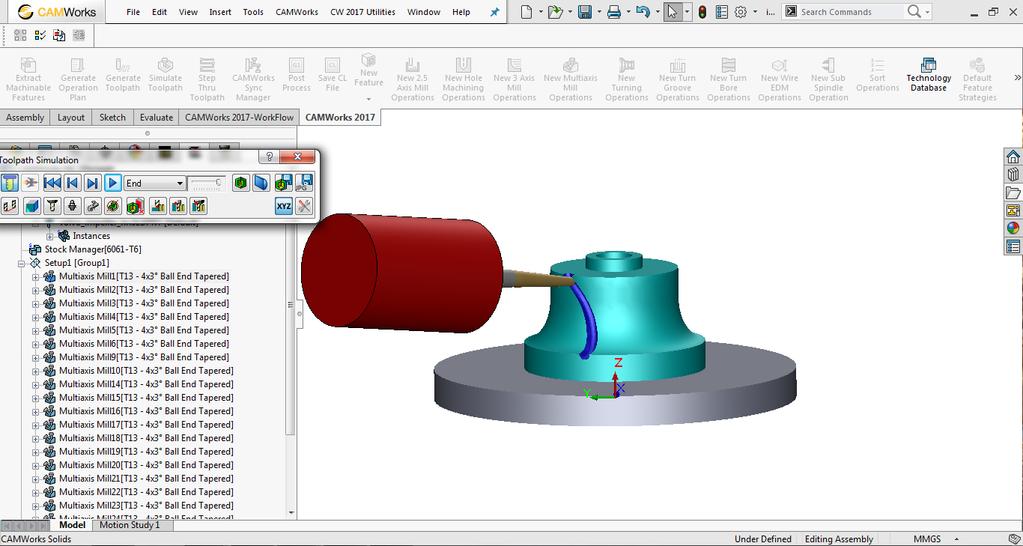Click the show-difference green cube icon
Viewport: 1023px width, 546px height.
pos(241,183)
